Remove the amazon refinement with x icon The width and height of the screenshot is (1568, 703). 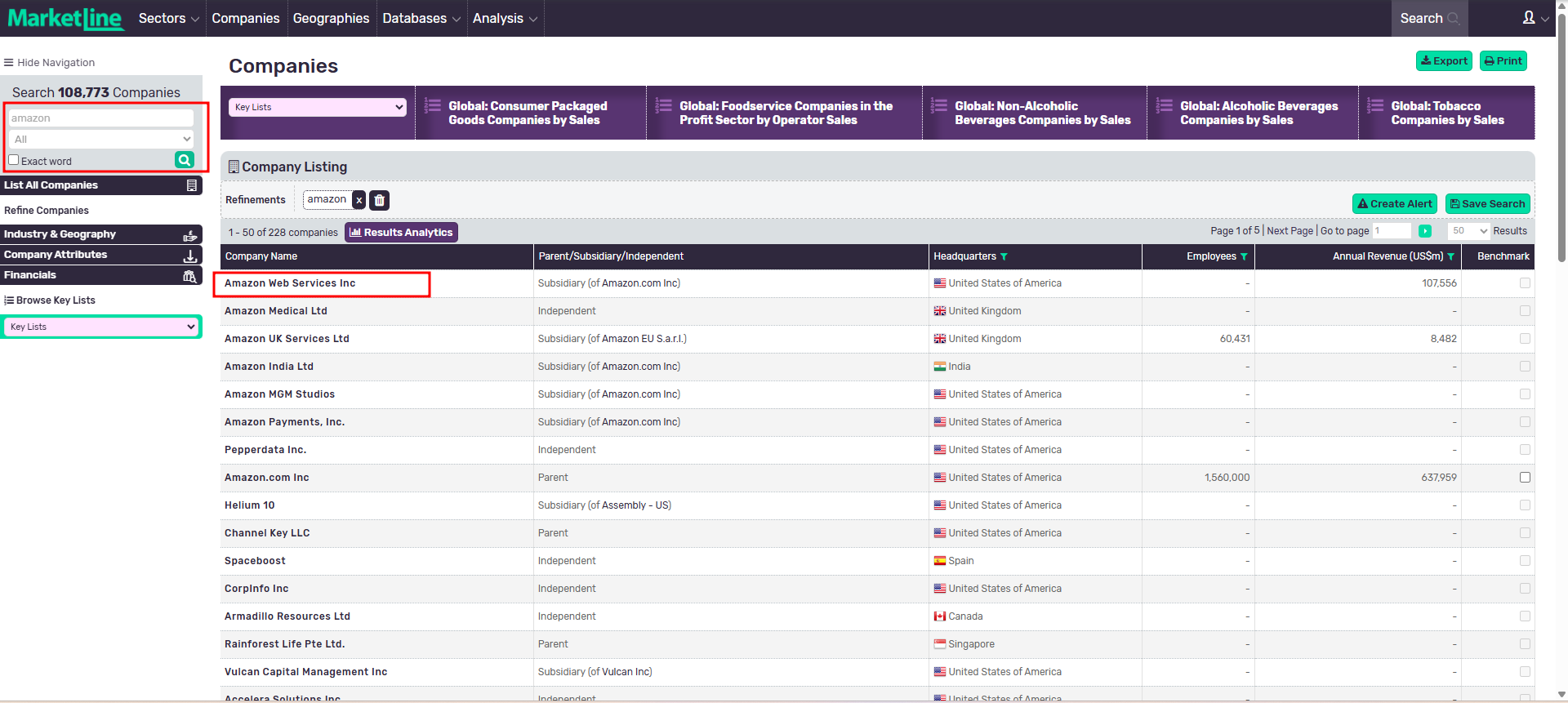[x=359, y=200]
